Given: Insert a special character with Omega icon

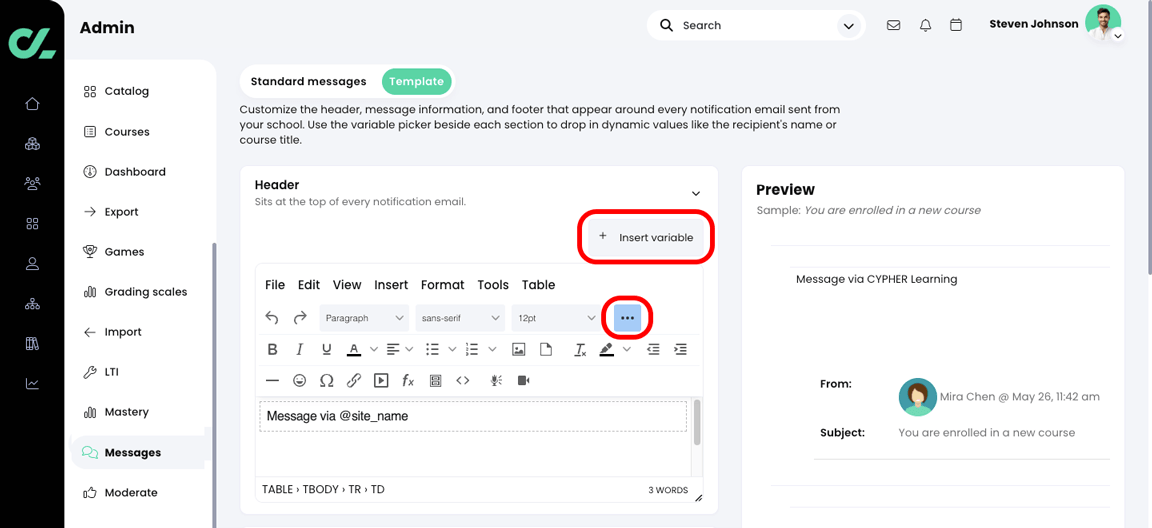Looking at the screenshot, I should [327, 380].
